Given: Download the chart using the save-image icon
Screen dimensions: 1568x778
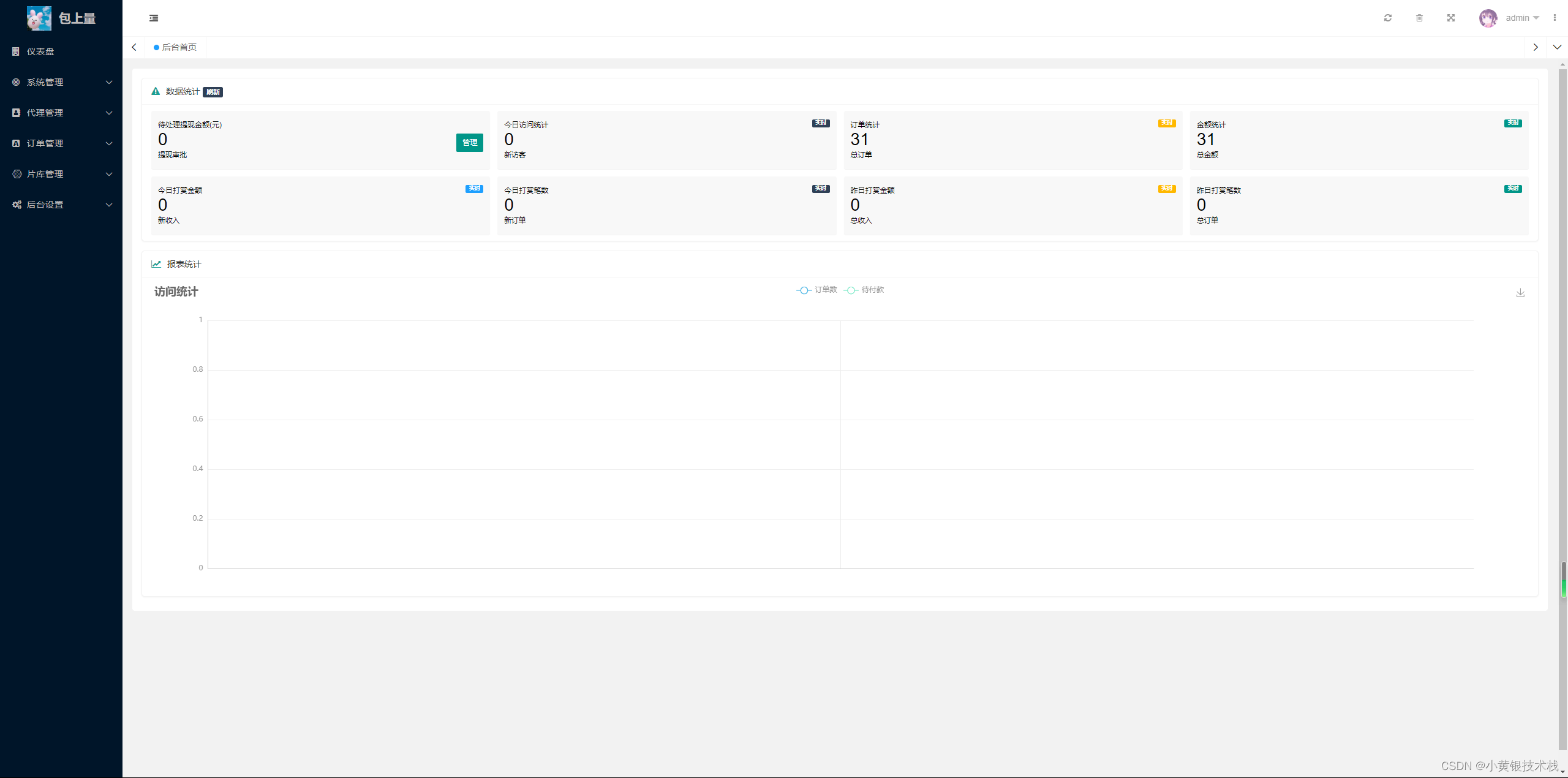Looking at the screenshot, I should [x=1520, y=293].
